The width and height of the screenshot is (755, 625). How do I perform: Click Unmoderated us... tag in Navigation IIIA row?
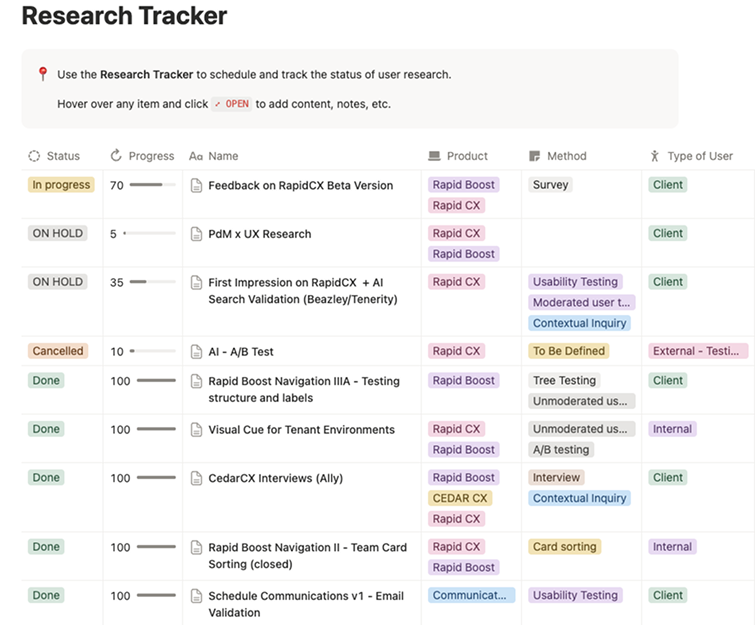(582, 401)
